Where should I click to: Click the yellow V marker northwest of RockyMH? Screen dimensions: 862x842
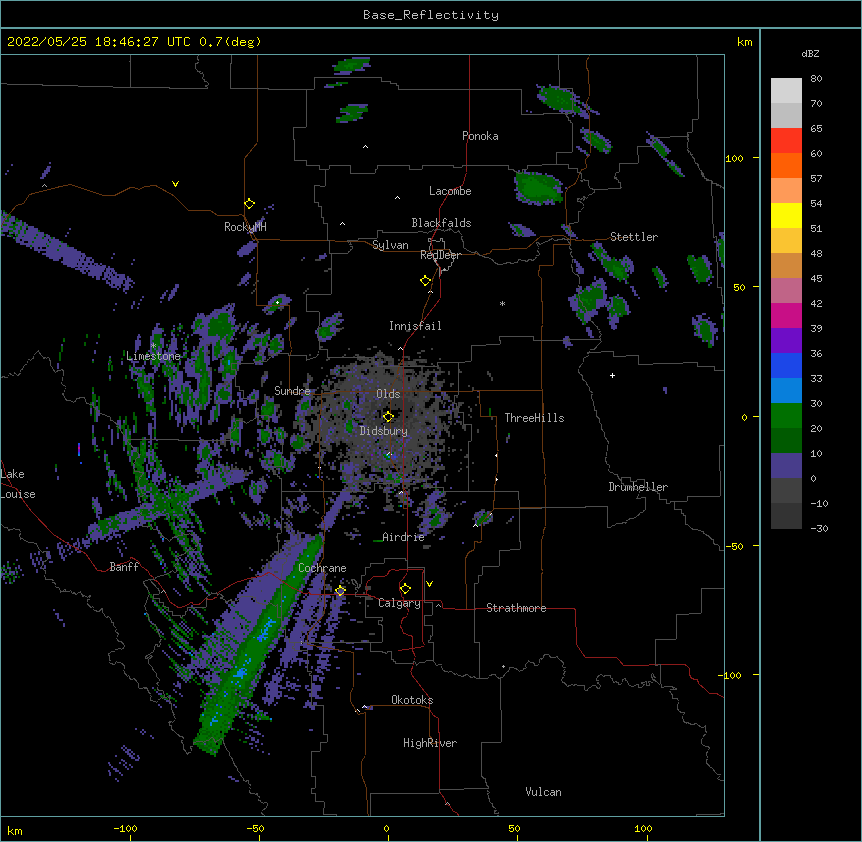[175, 184]
